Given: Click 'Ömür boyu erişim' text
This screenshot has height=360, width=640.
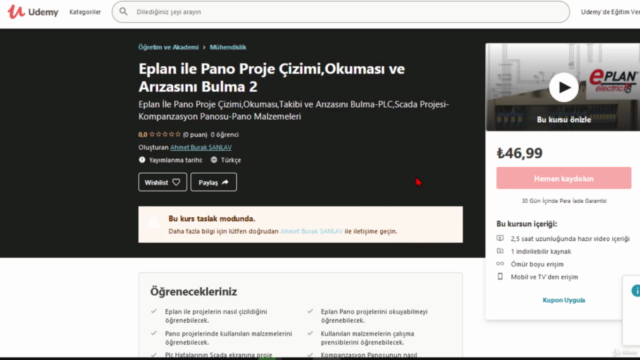Looking at the screenshot, I should click(537, 264).
